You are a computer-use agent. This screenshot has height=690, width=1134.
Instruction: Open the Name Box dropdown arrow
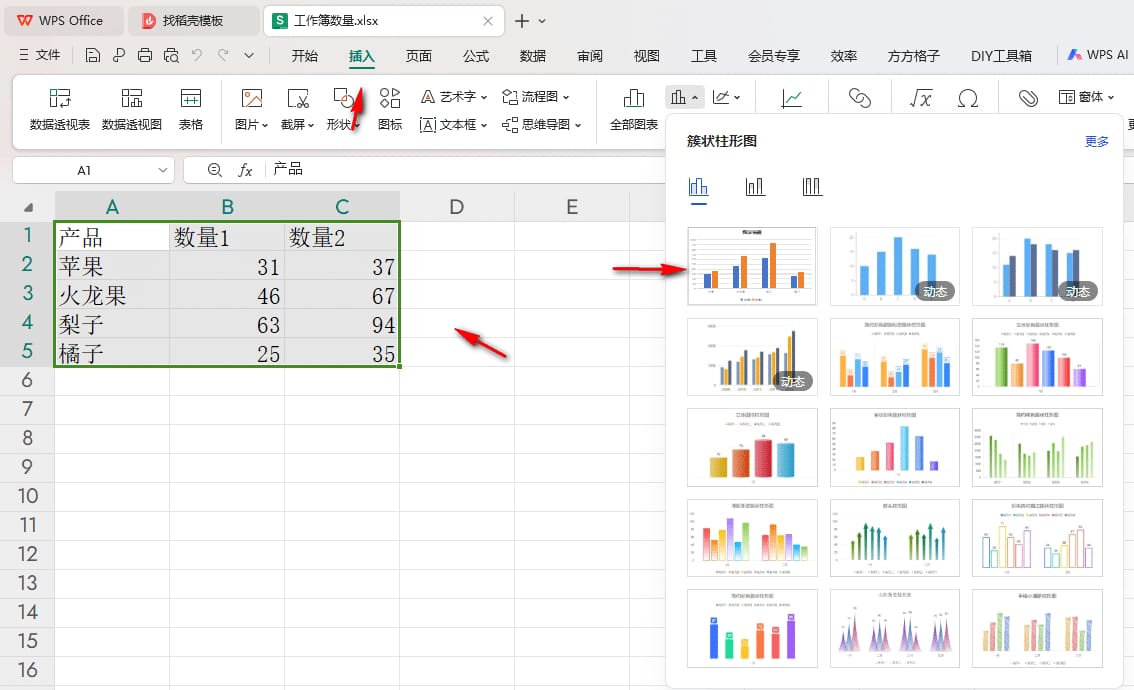point(163,170)
